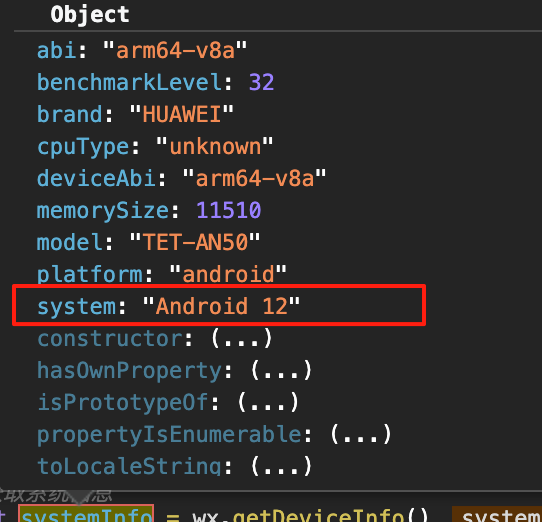The width and height of the screenshot is (542, 522).
Task: Expand the propertyIsEnumerable getter (...)
Action: coord(361,435)
